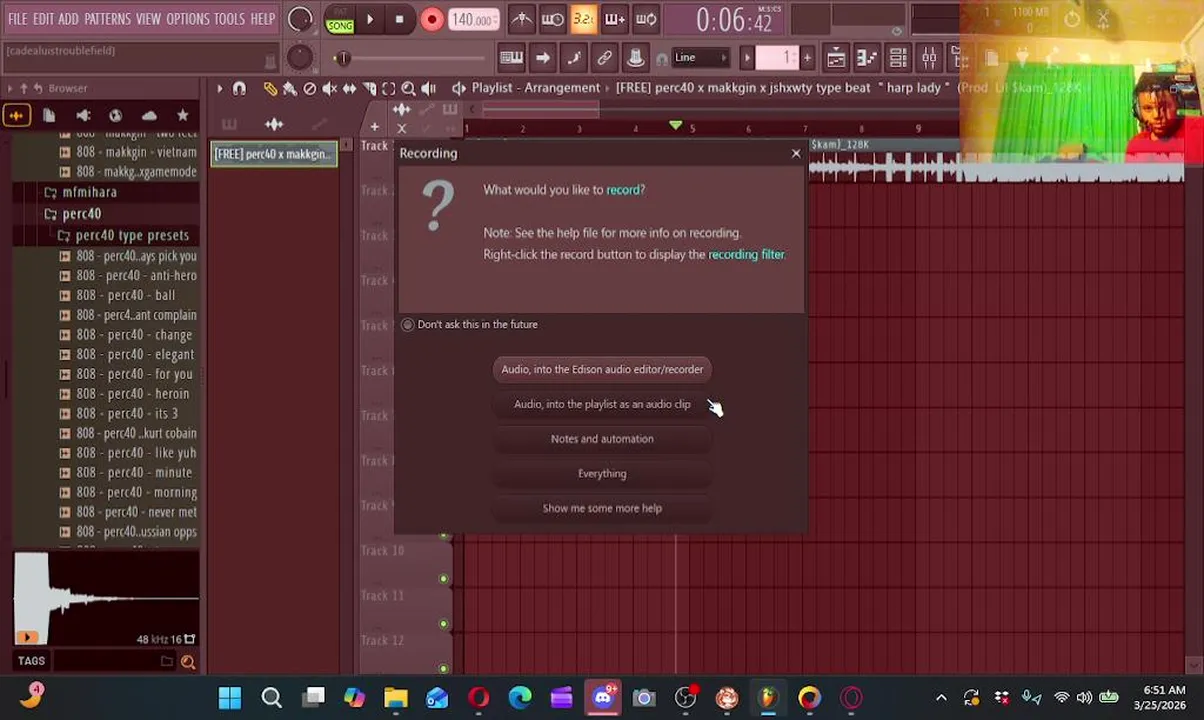The height and width of the screenshot is (720, 1204).
Task: Close the Recording dialog
Action: click(796, 153)
